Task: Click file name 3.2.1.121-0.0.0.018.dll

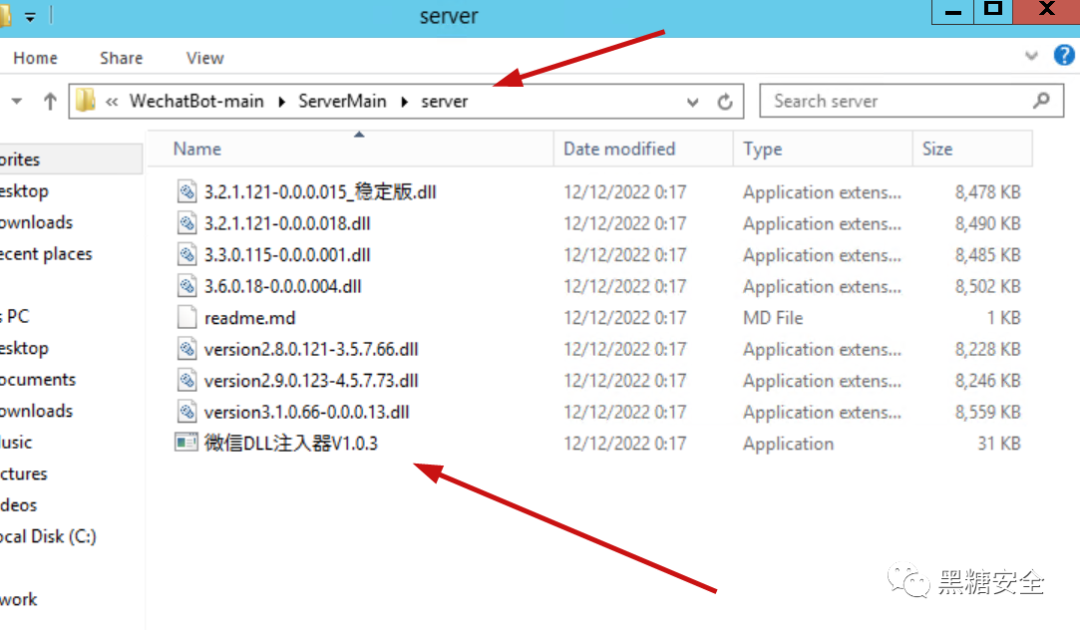Action: 287,223
